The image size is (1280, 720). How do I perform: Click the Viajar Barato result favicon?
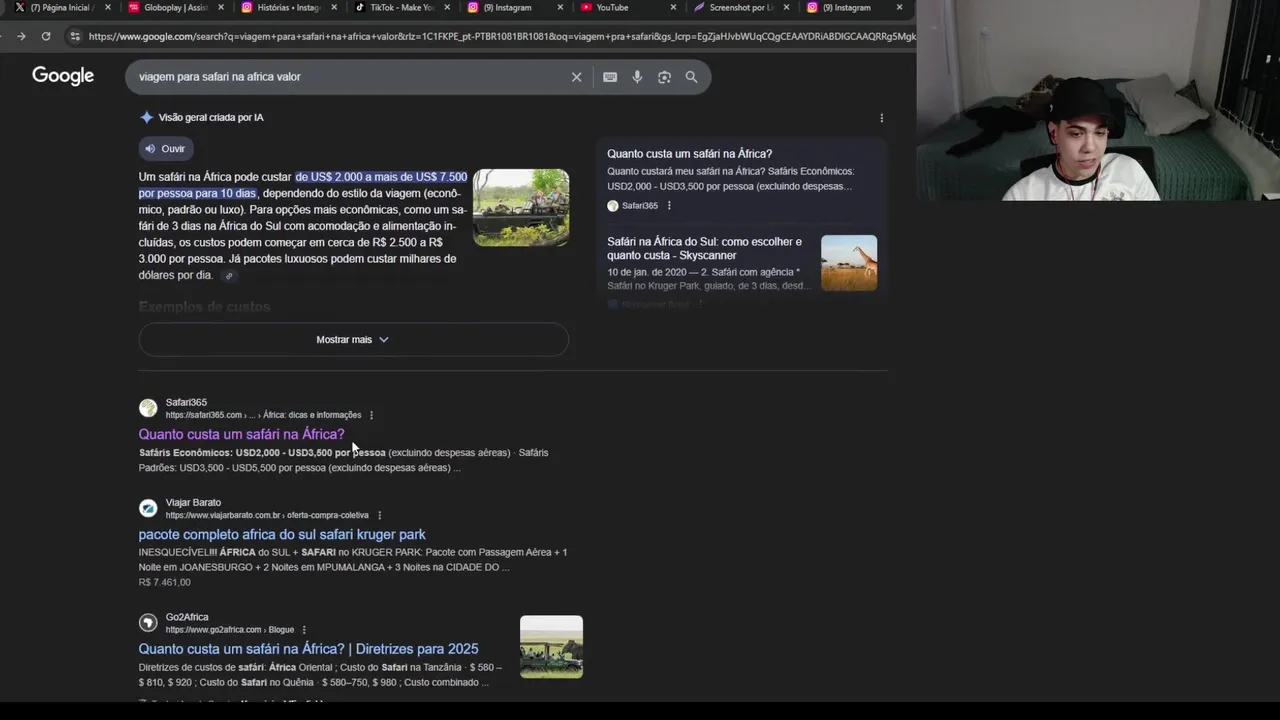[x=148, y=508]
